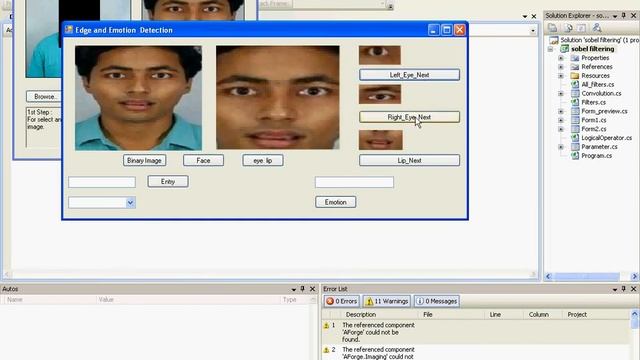The height and width of the screenshot is (360, 640).
Task: Click the sobel filtering project icon
Action: click(x=565, y=49)
